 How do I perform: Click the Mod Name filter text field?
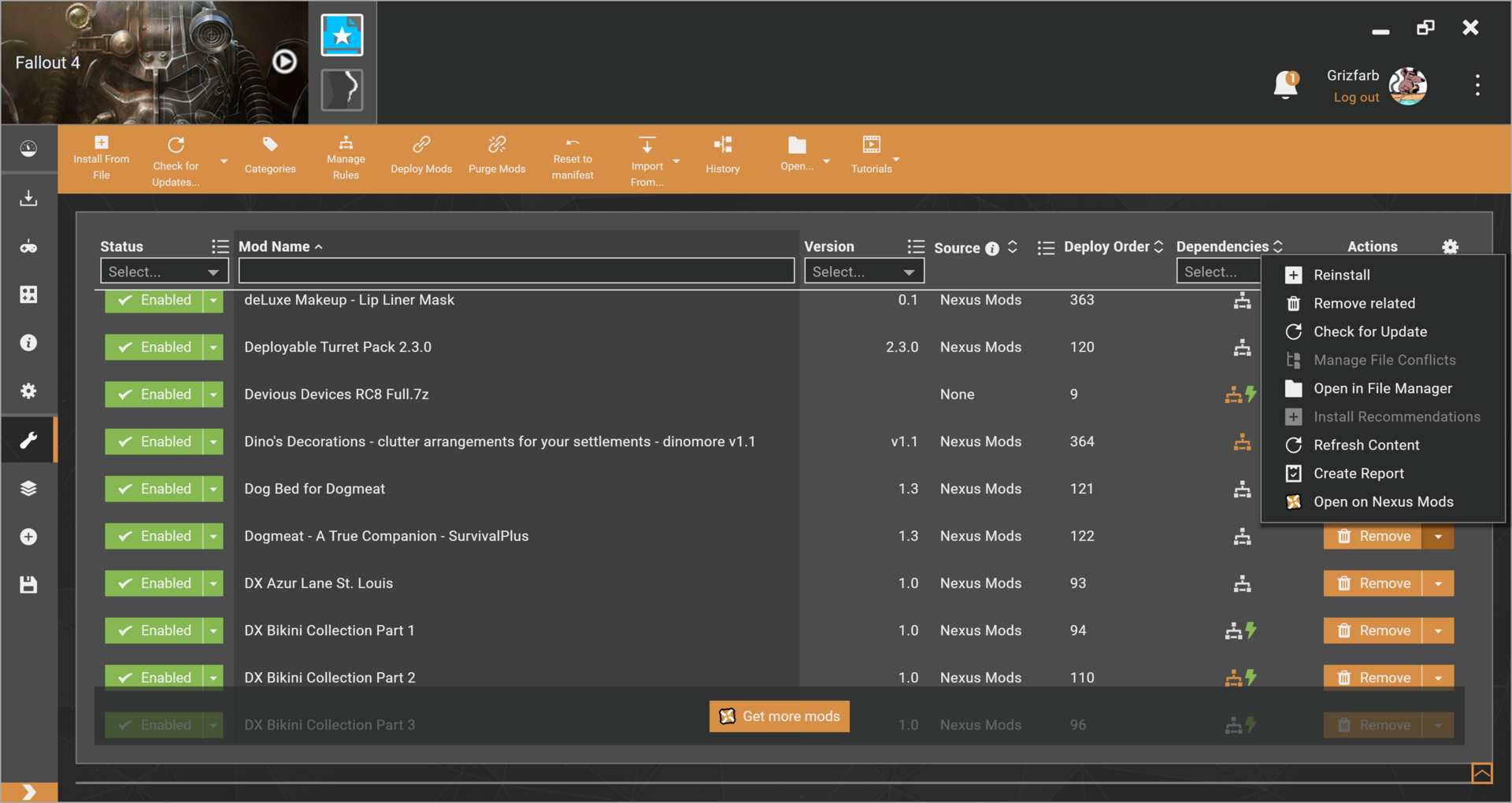coord(516,271)
